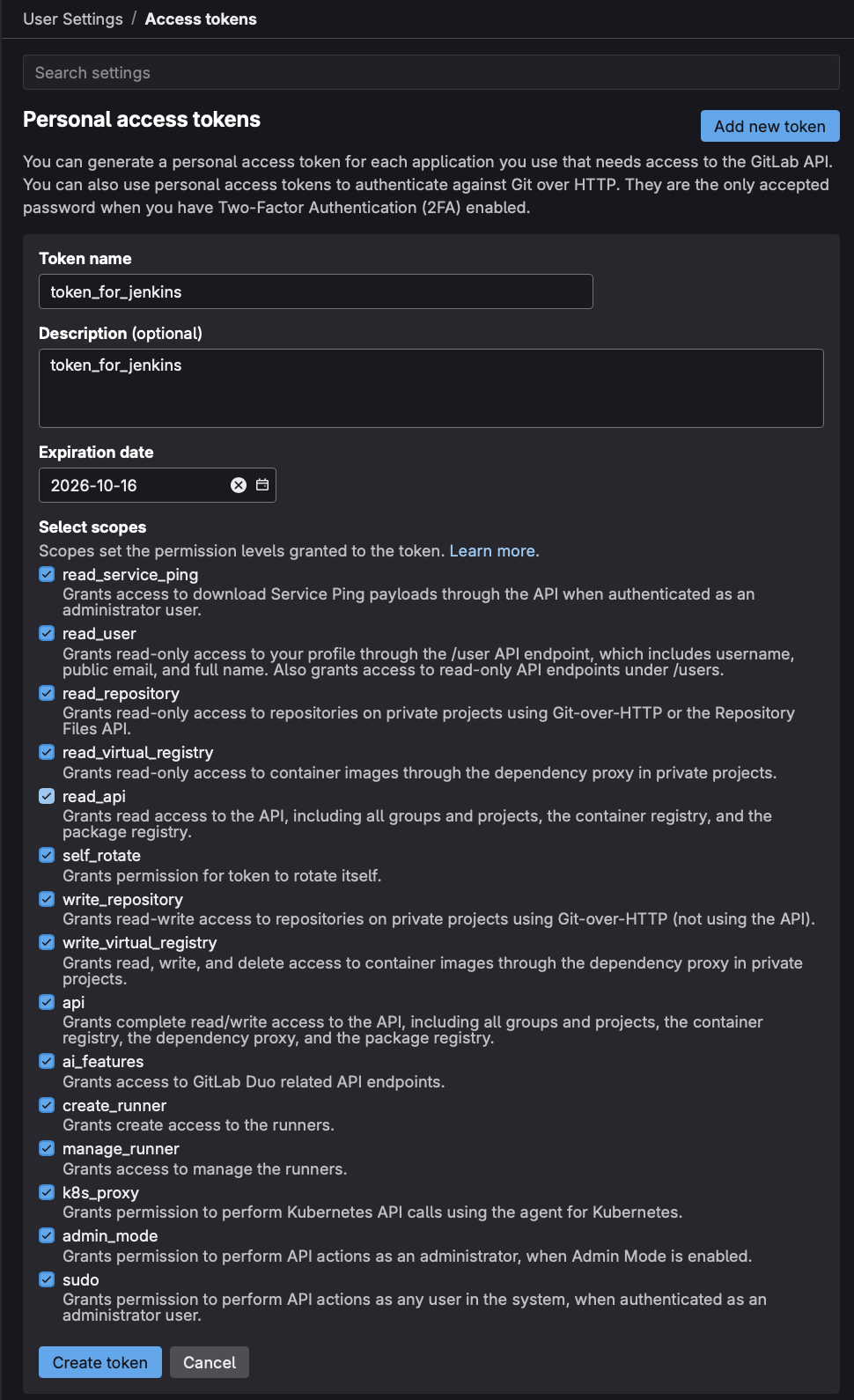
Task: Toggle the read_user scope checkbox
Action: (47, 633)
